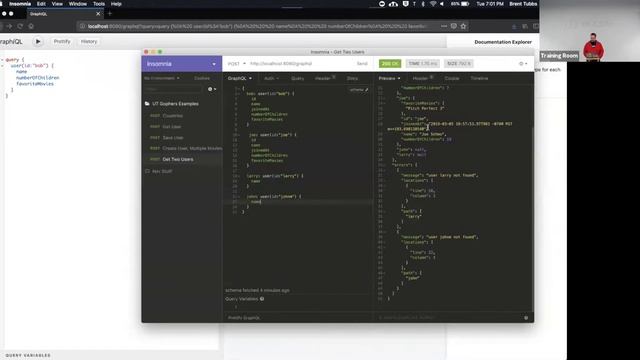This screenshot has width=640, height=360.
Task: Click the 200 OK status badge
Action: point(390,64)
